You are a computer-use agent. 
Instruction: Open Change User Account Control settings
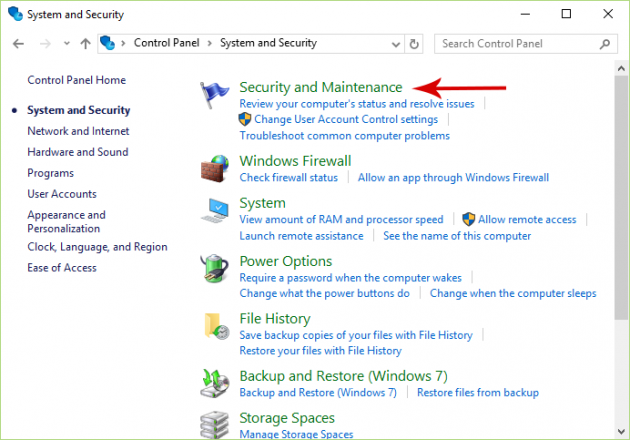click(346, 119)
